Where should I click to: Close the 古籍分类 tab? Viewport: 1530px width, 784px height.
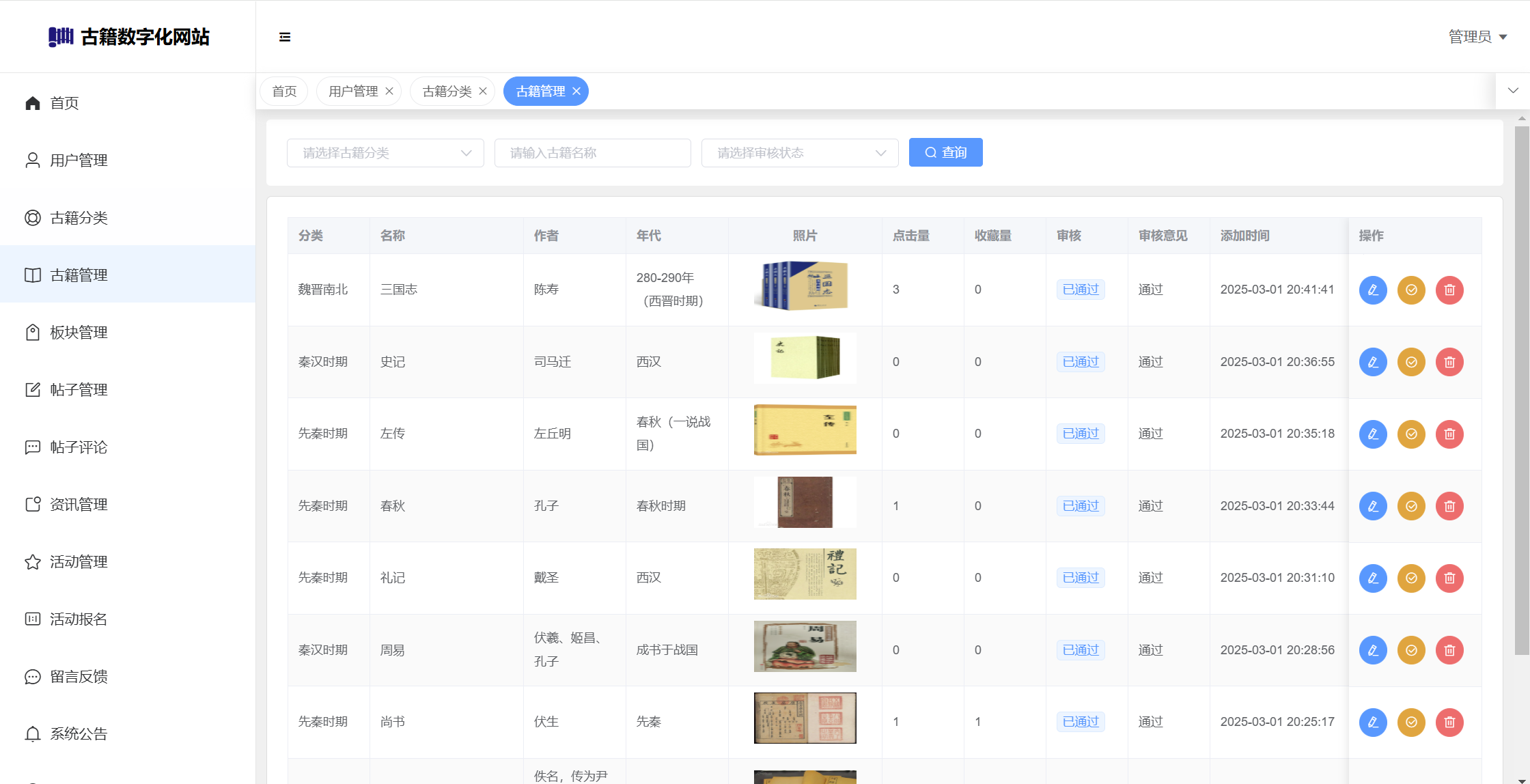[483, 92]
